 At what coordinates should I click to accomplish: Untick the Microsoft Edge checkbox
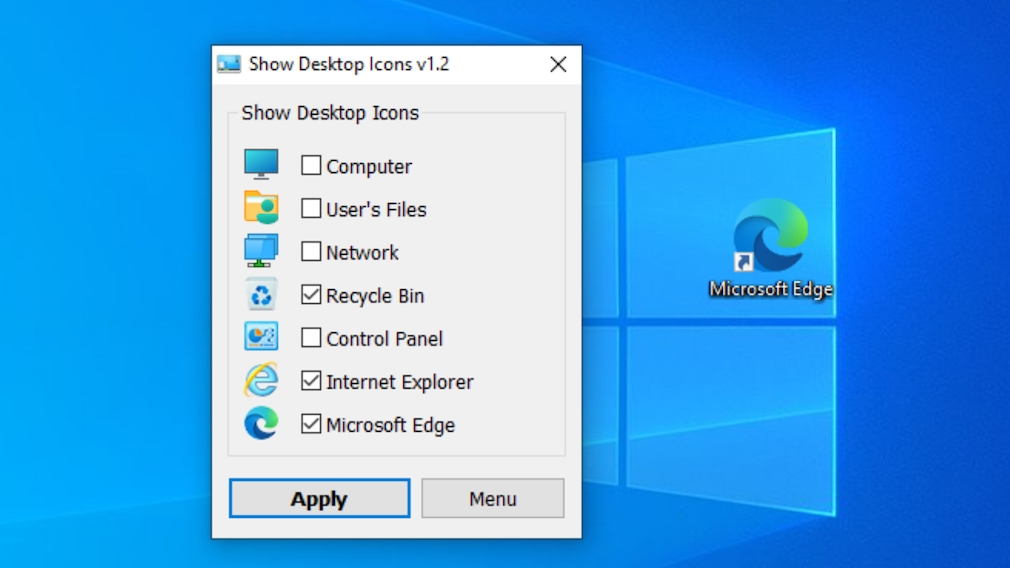point(311,424)
